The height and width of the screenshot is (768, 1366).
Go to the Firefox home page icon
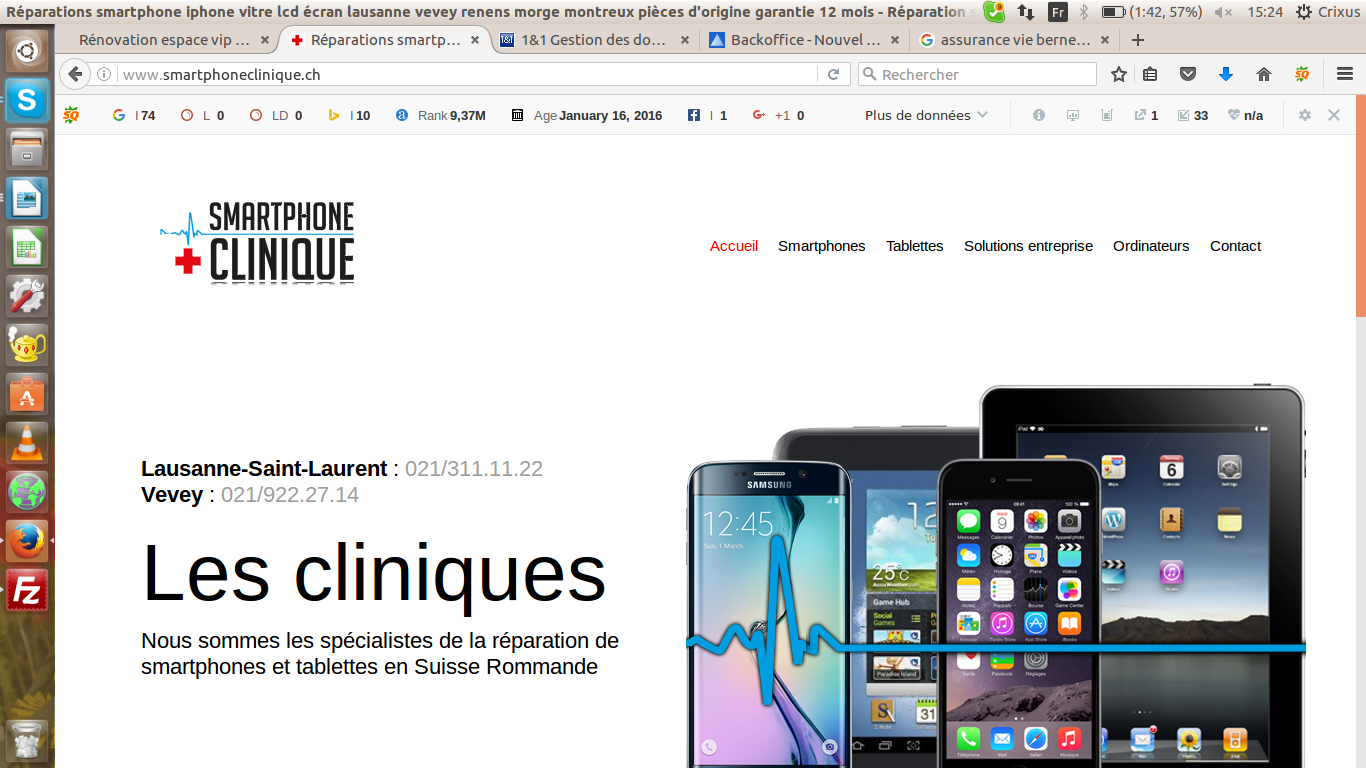pyautogui.click(x=1264, y=74)
